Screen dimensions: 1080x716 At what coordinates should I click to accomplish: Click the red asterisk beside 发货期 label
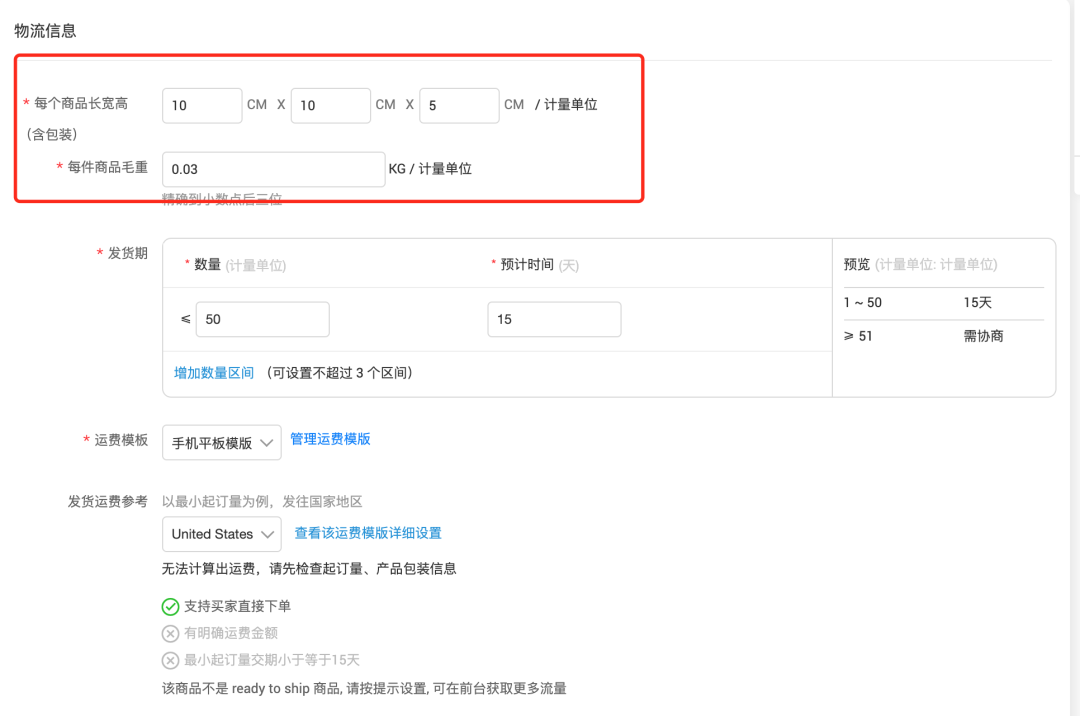(100, 253)
